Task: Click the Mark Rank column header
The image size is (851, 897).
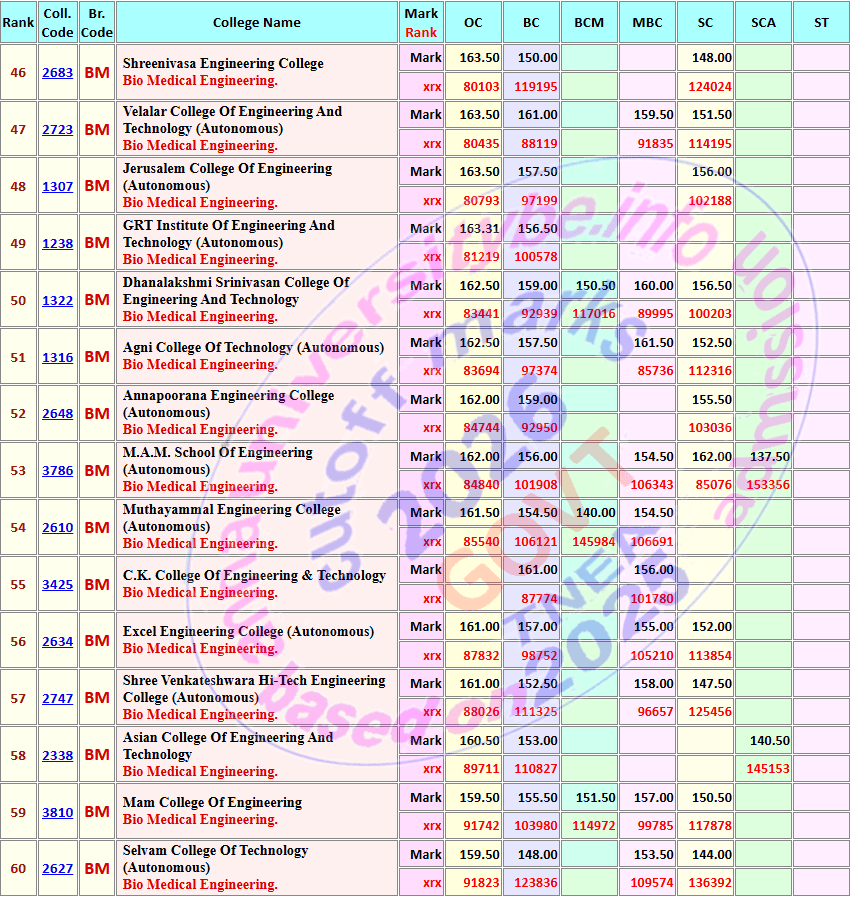Action: coord(421,22)
